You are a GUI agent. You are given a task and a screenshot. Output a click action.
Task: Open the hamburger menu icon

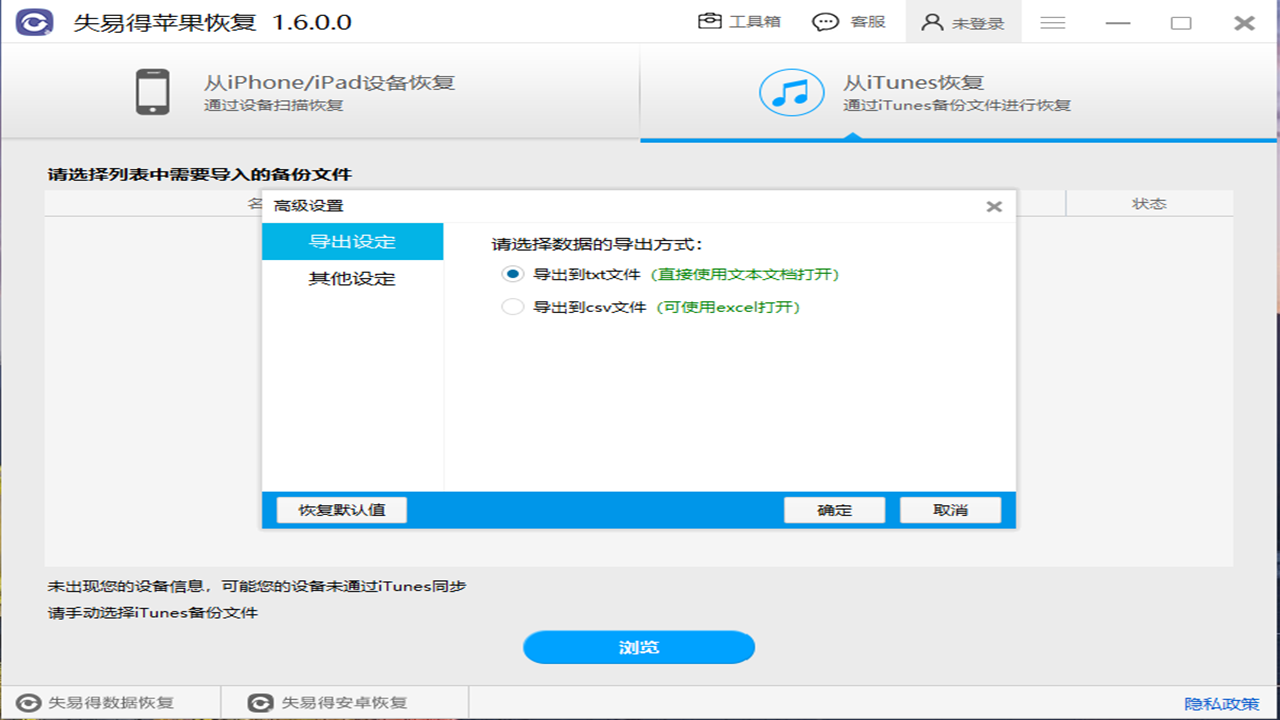[1052, 22]
